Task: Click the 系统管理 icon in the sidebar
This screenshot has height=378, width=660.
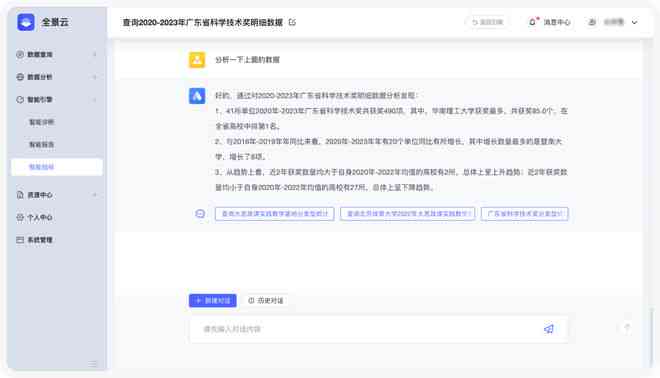Action: pos(20,240)
